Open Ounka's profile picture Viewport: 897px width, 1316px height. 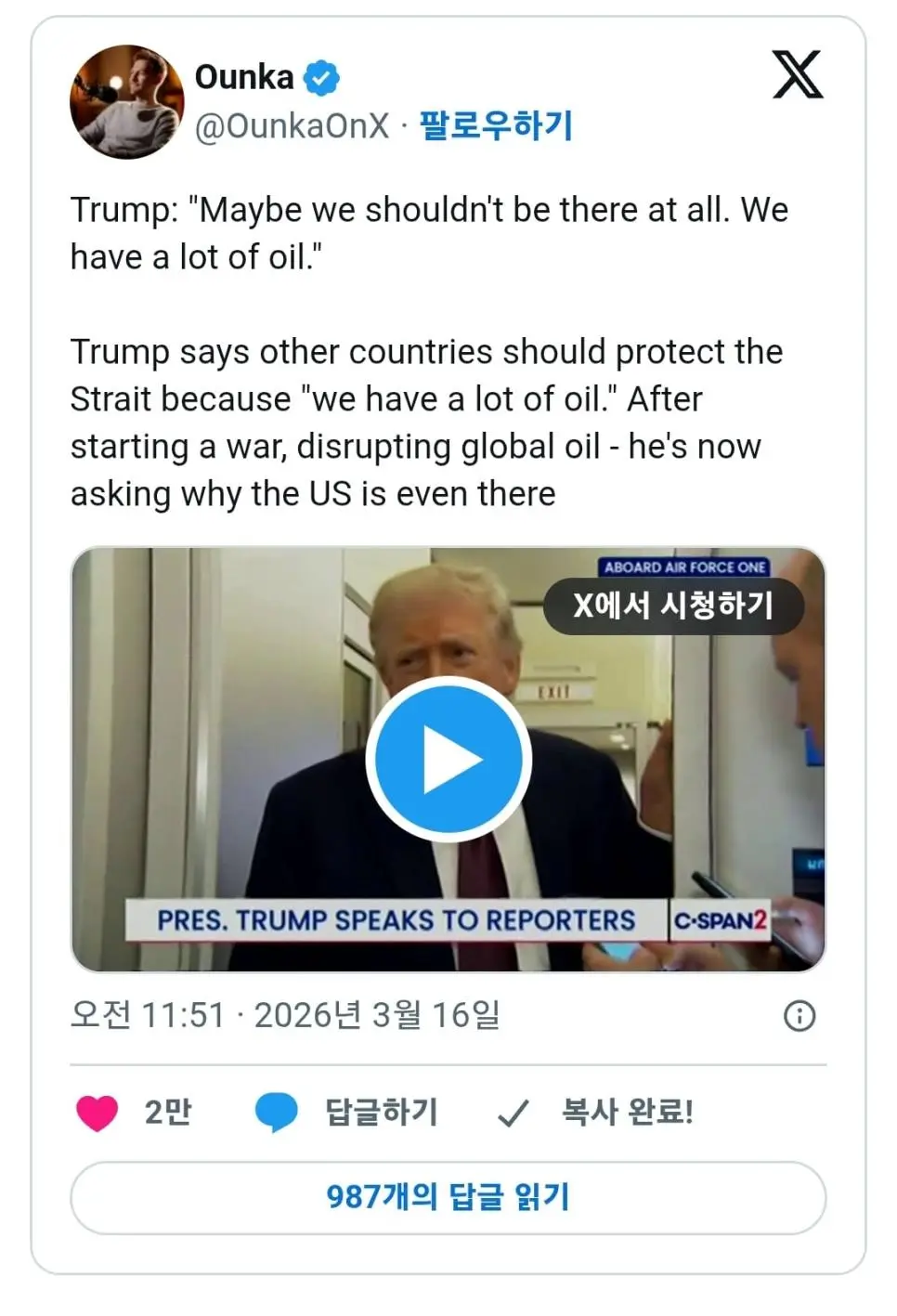tap(126, 102)
